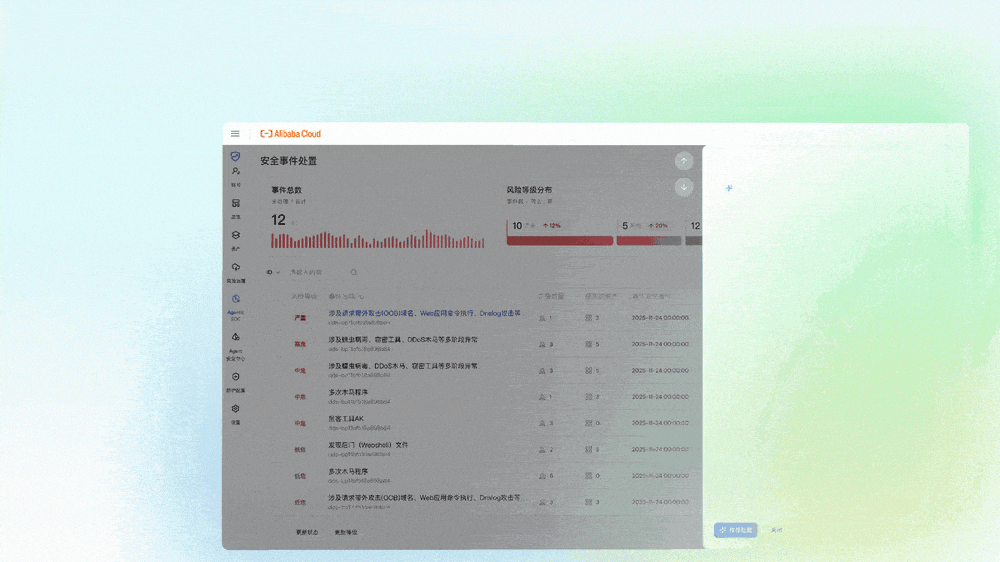Click the shield security icon in sidebar
Viewport: 1000px width, 562px height.
pyautogui.click(x=235, y=156)
